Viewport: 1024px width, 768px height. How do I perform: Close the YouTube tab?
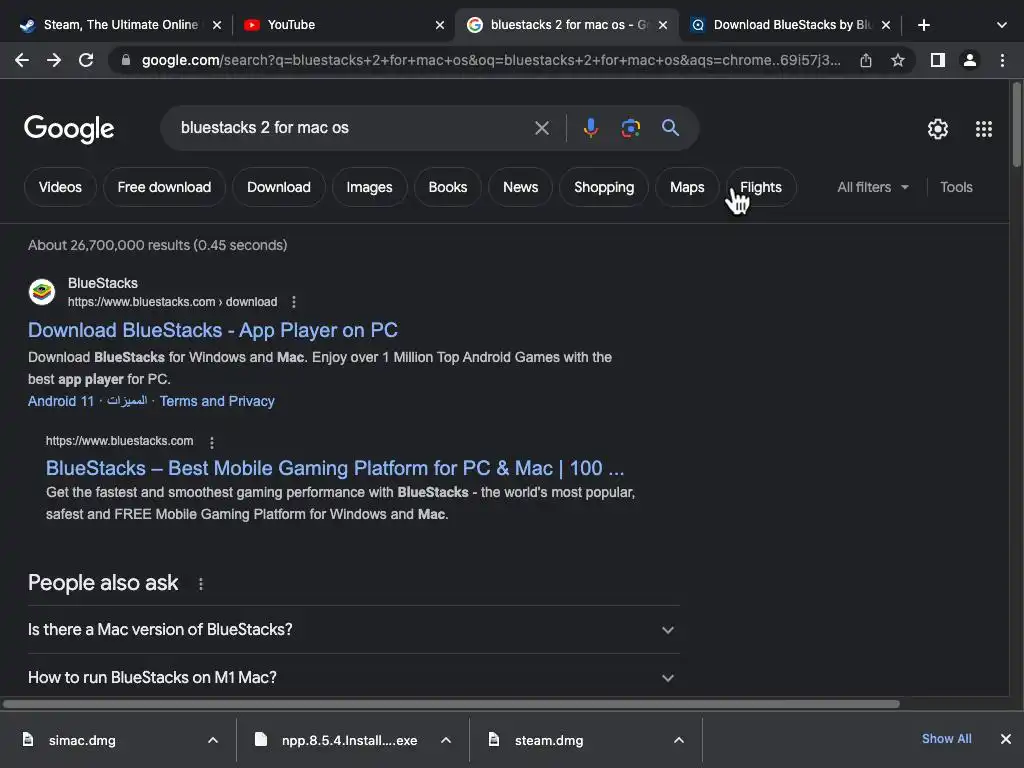(440, 25)
